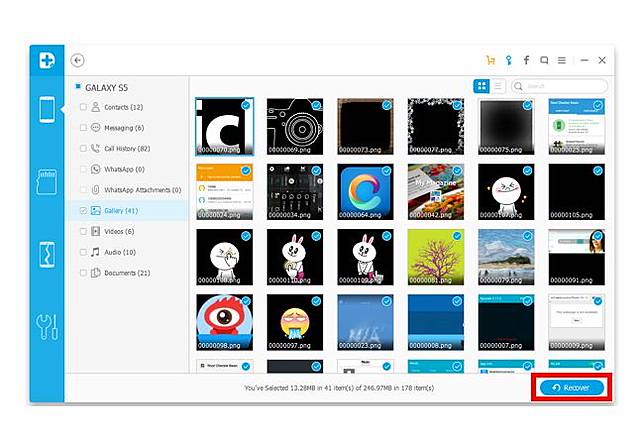Screen dimensions: 644x446
Task: Toggle the GALAXY S5 device checkbox
Action: click(78, 87)
